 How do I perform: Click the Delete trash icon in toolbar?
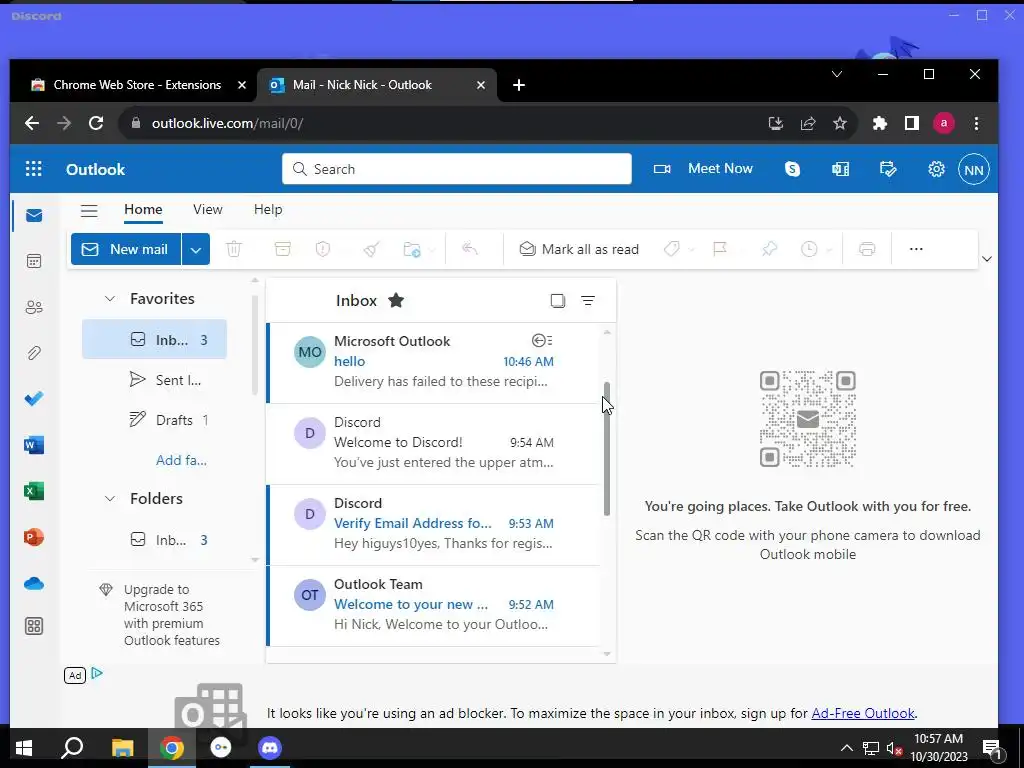coord(234,249)
